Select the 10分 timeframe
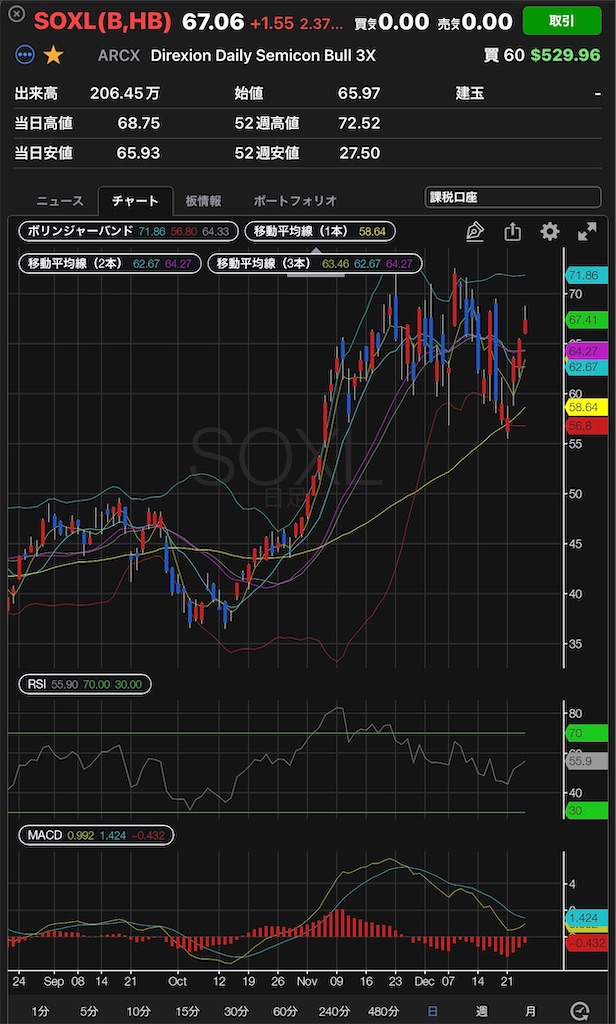616x1024 pixels. click(x=138, y=1012)
